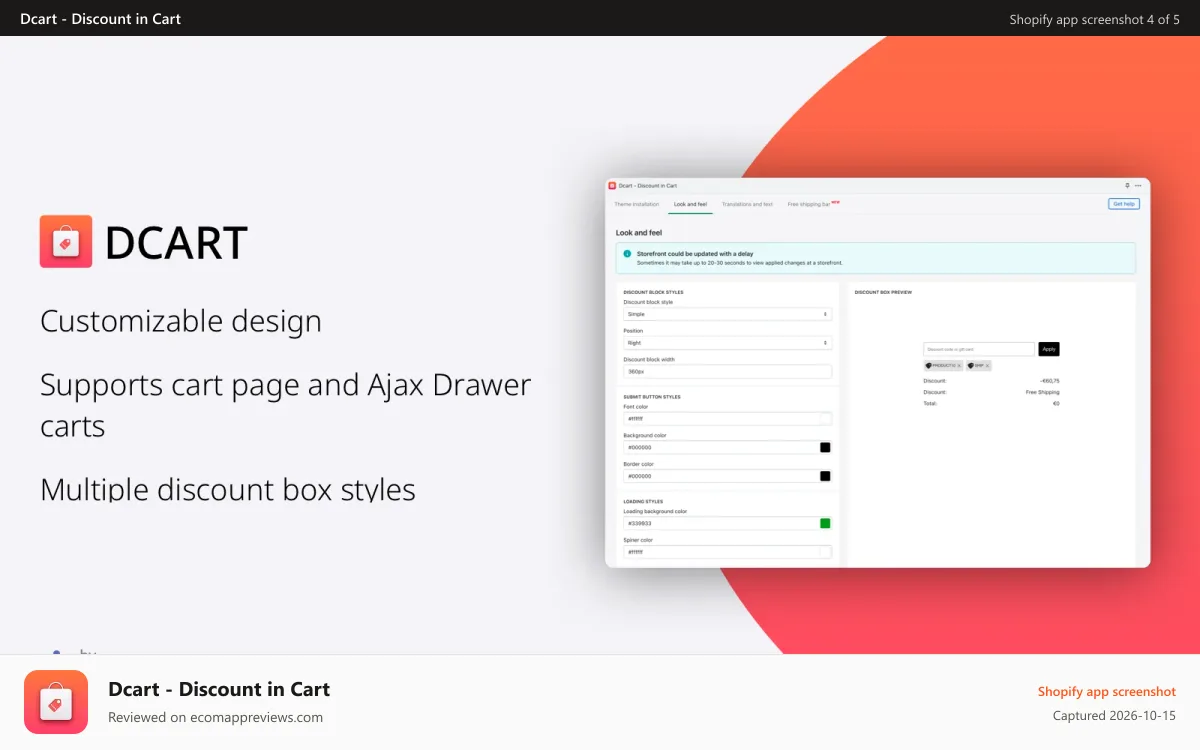Click the 'Free Shipping' value in the preview
Image resolution: width=1200 pixels, height=750 pixels.
(x=1042, y=392)
